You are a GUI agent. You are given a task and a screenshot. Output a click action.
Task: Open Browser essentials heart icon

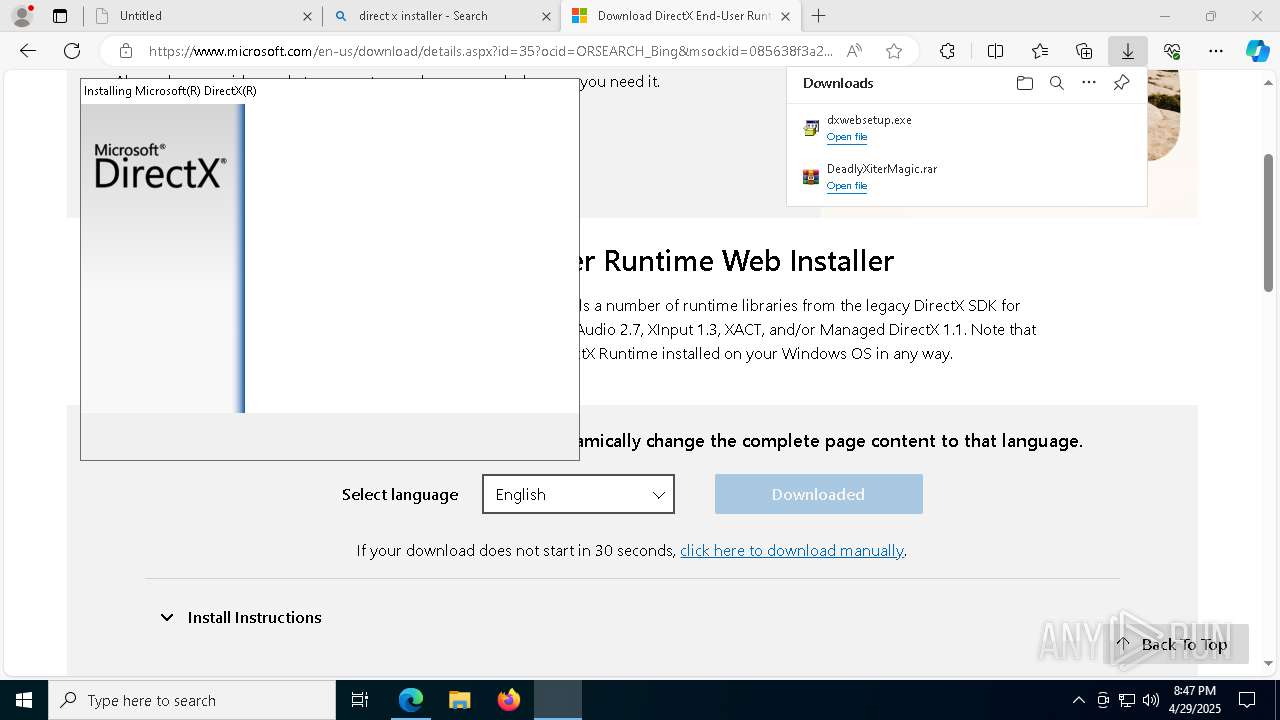pyautogui.click(x=1172, y=51)
